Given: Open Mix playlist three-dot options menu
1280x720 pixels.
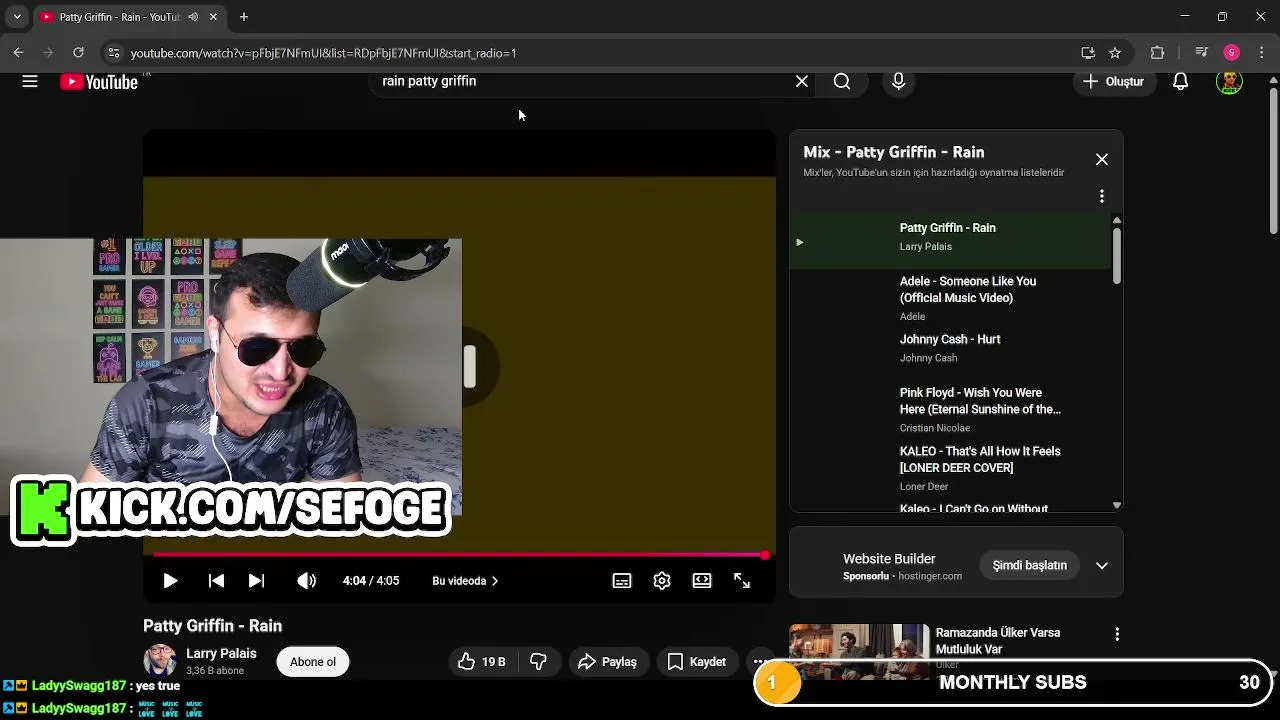Looking at the screenshot, I should 1102,196.
